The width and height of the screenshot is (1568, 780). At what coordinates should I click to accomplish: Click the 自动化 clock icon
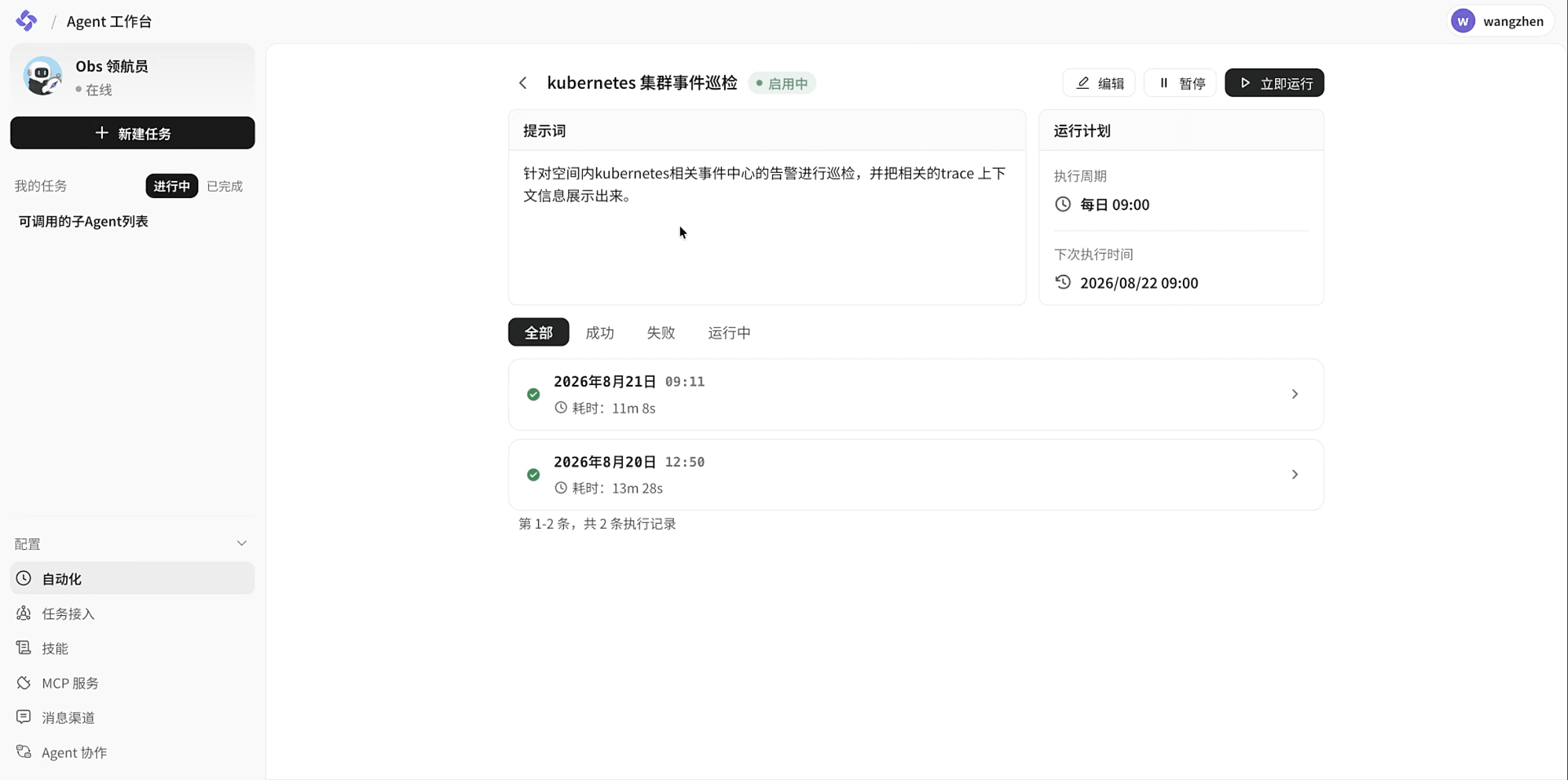coord(23,578)
